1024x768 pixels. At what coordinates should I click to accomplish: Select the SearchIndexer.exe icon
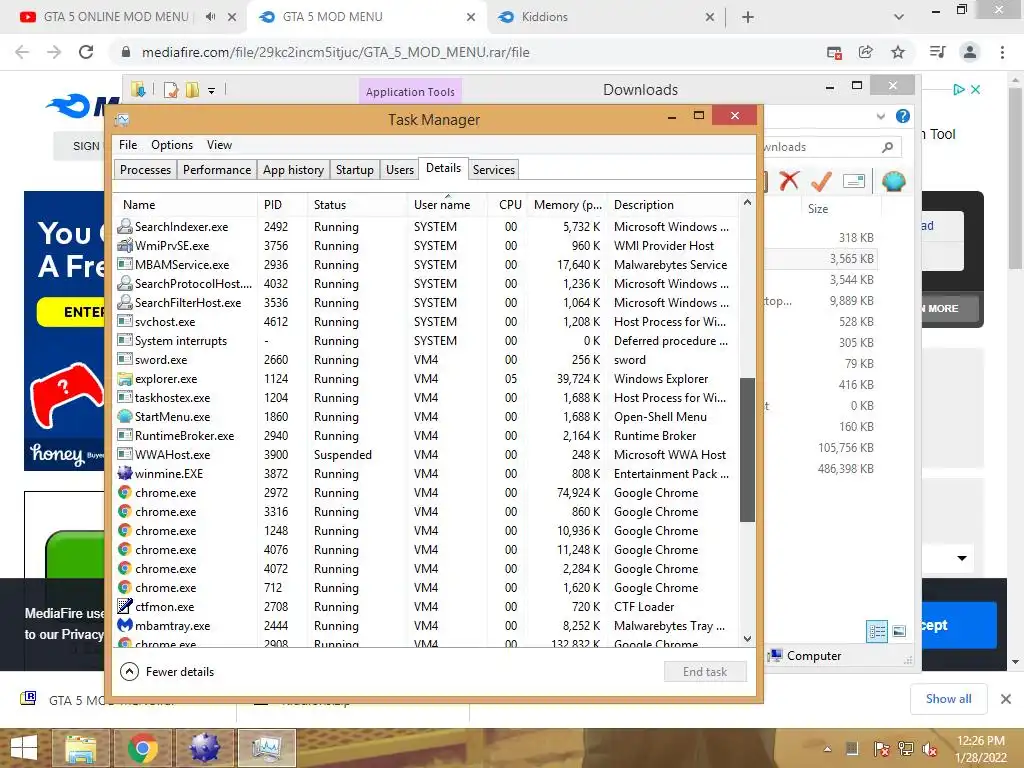[x=125, y=227]
